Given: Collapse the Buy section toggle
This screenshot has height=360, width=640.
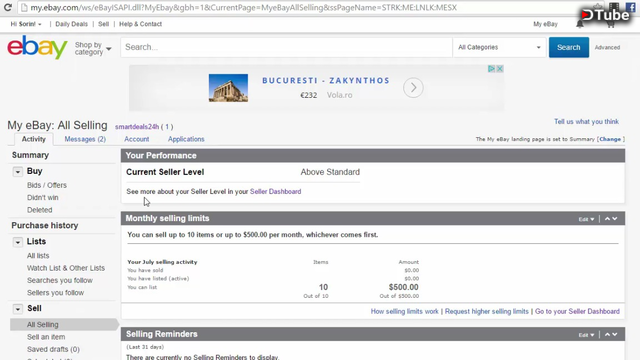Looking at the screenshot, I should point(18,171).
